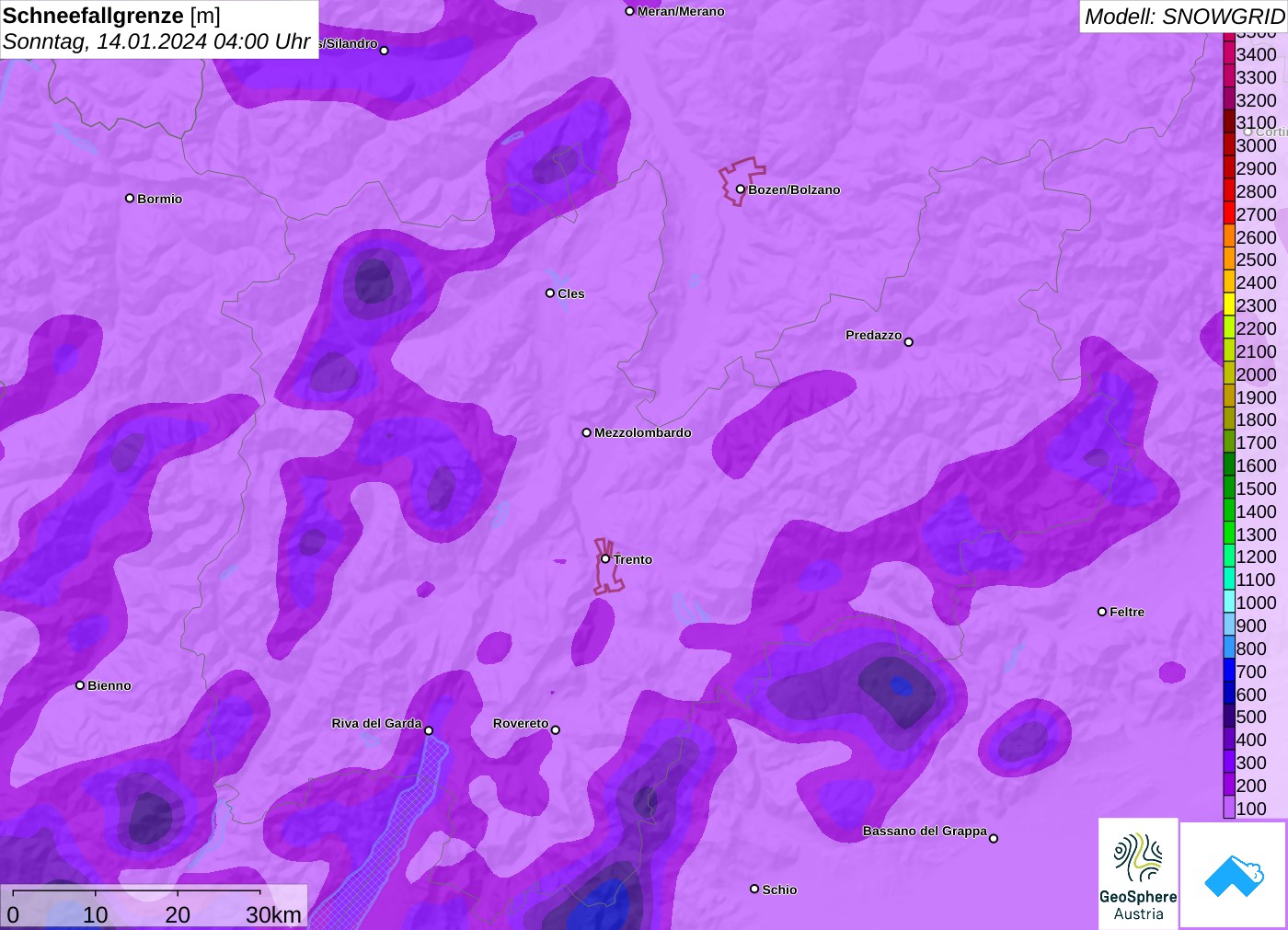Click the 'Riva del Garda' label text
The width and height of the screenshot is (1288, 930).
(x=376, y=723)
